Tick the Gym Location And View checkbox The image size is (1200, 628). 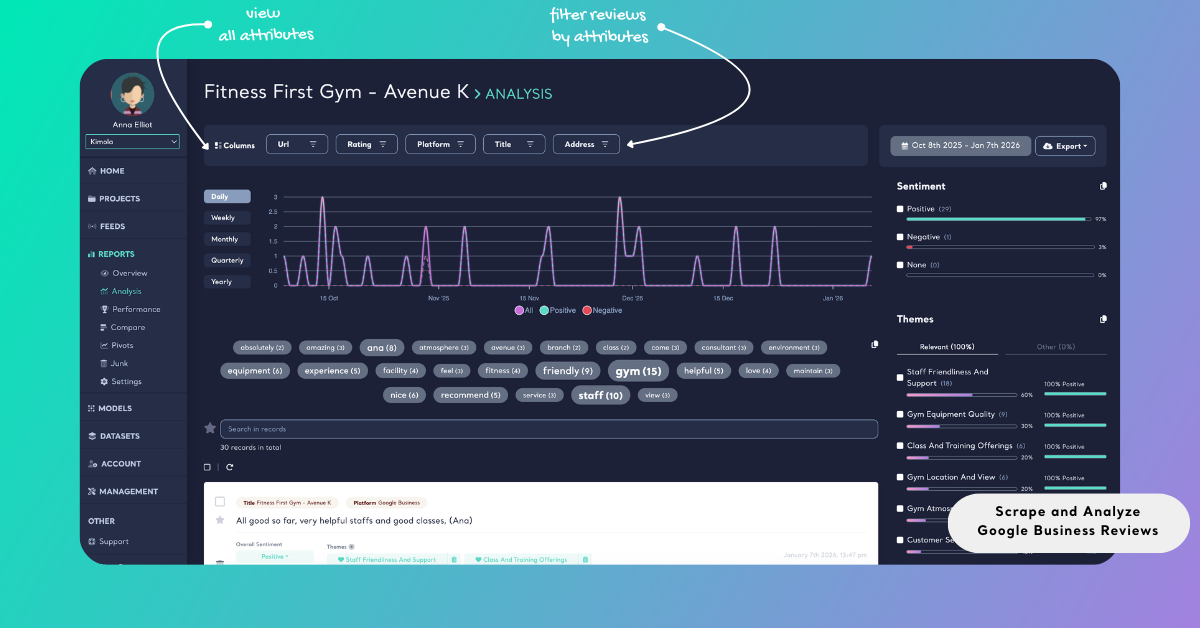[x=900, y=477]
